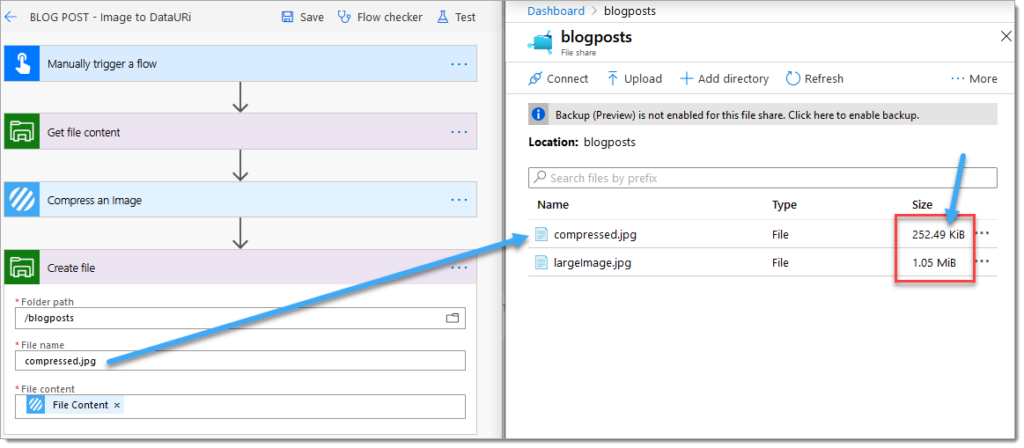Click the Refresh icon in file share toolbar
The width and height of the screenshot is (1024, 448).
click(x=793, y=79)
